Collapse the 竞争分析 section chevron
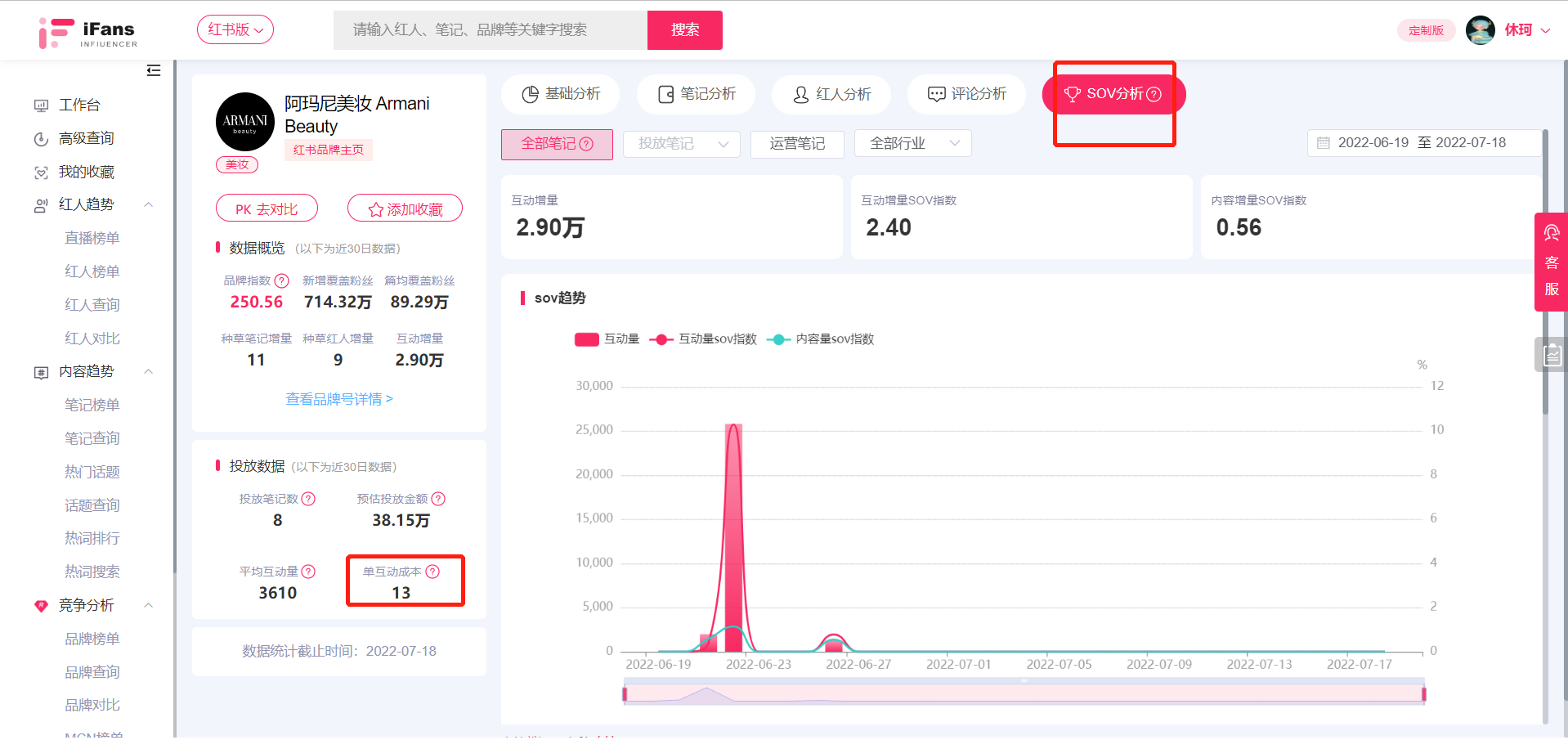Viewport: 1568px width, 740px height. pyautogui.click(x=149, y=606)
